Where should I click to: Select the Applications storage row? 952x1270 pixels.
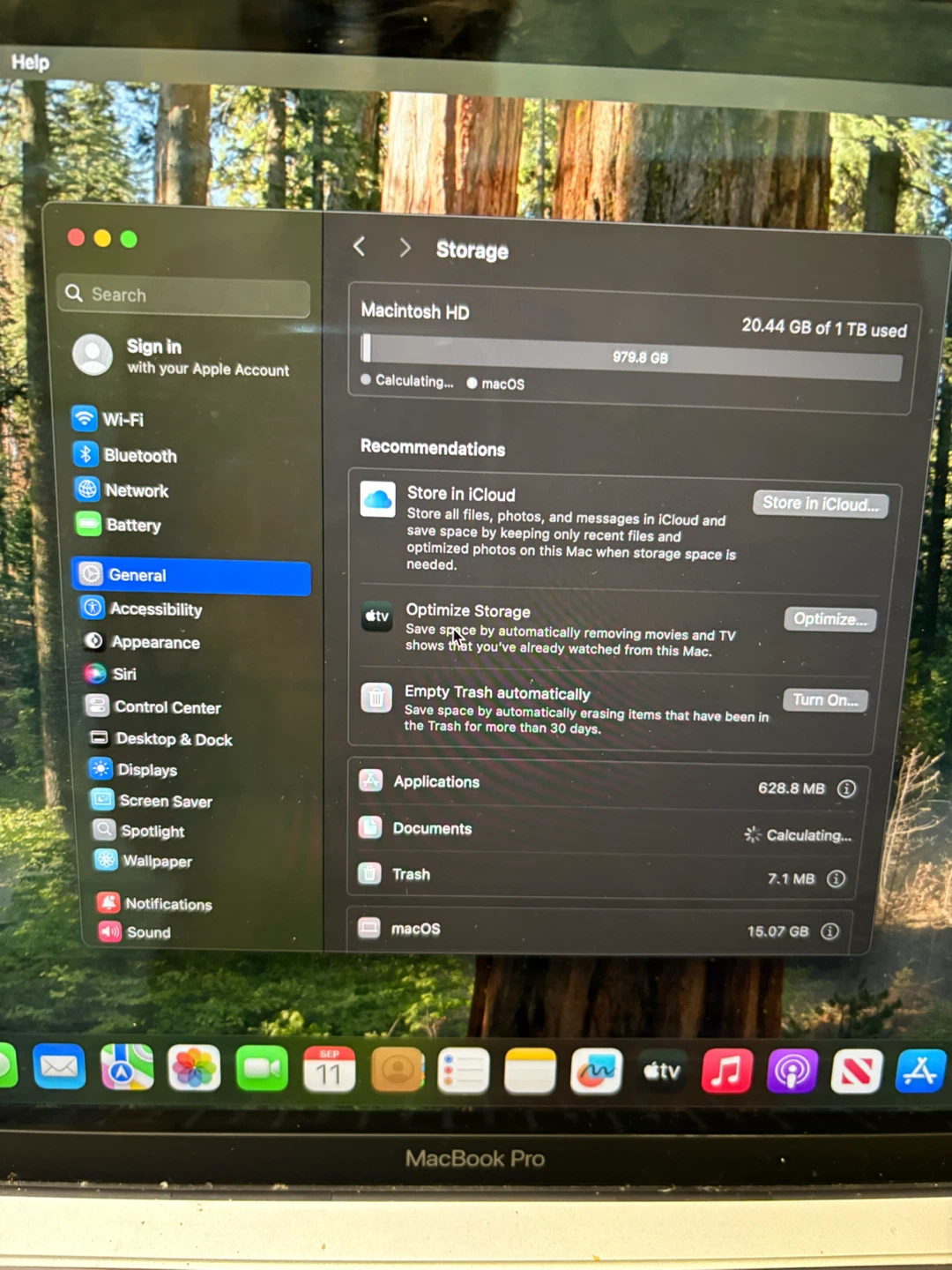[606, 783]
